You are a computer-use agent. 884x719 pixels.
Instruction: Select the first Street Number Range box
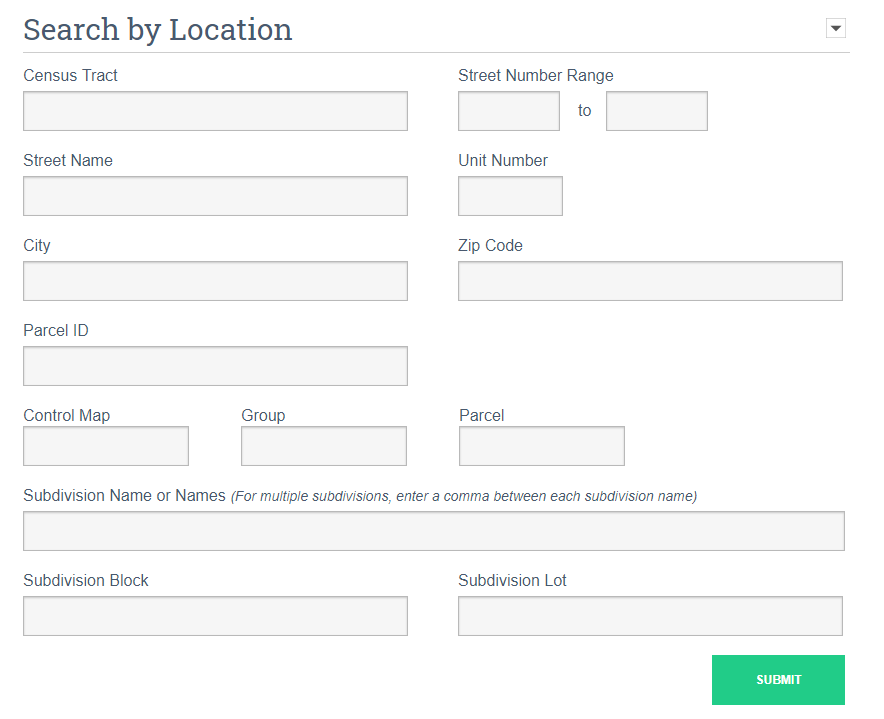pos(508,111)
